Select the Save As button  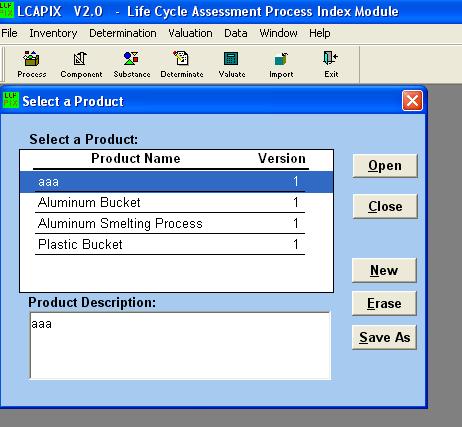tap(384, 337)
